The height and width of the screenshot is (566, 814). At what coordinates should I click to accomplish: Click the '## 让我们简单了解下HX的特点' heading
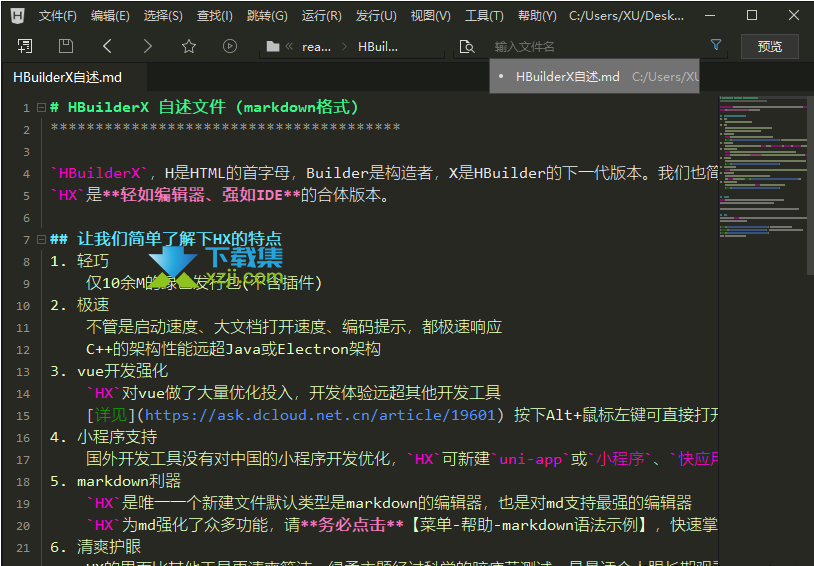click(166, 239)
